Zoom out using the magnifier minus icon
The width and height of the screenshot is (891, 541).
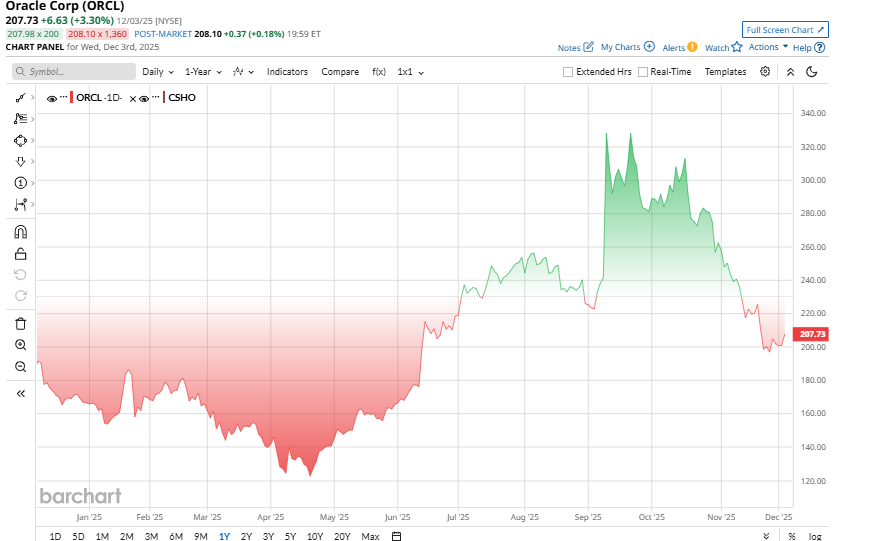20,367
